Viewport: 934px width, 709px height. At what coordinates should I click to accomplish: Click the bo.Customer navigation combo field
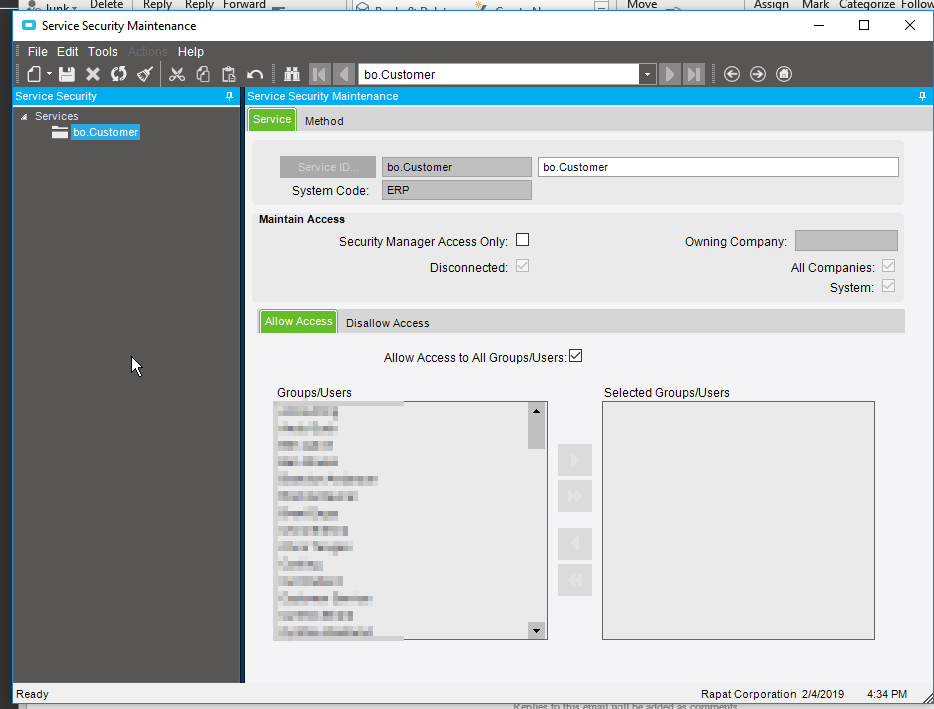click(x=499, y=74)
